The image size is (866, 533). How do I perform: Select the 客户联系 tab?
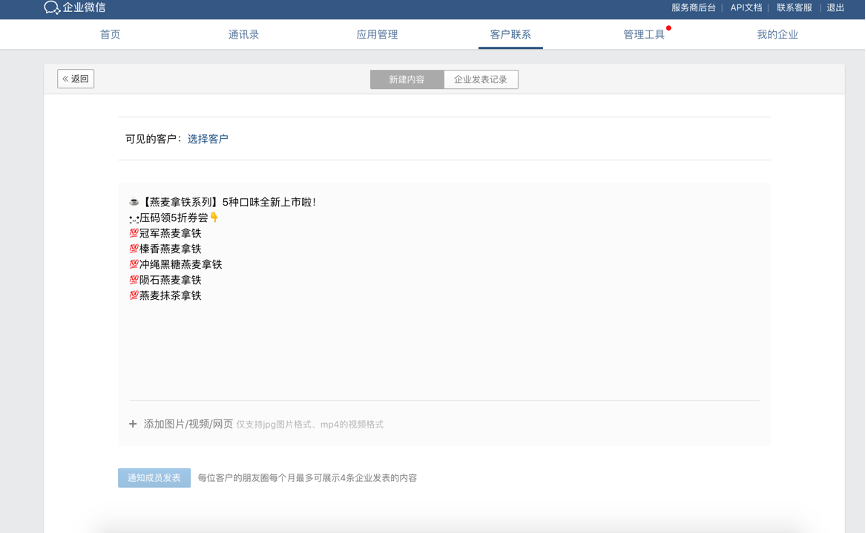coord(510,34)
